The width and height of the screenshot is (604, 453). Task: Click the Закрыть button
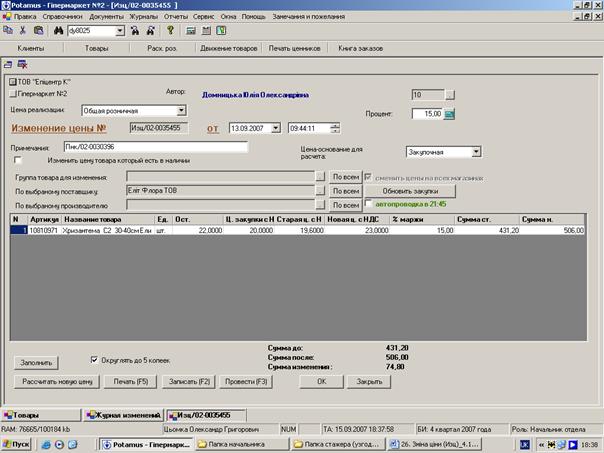369,382
